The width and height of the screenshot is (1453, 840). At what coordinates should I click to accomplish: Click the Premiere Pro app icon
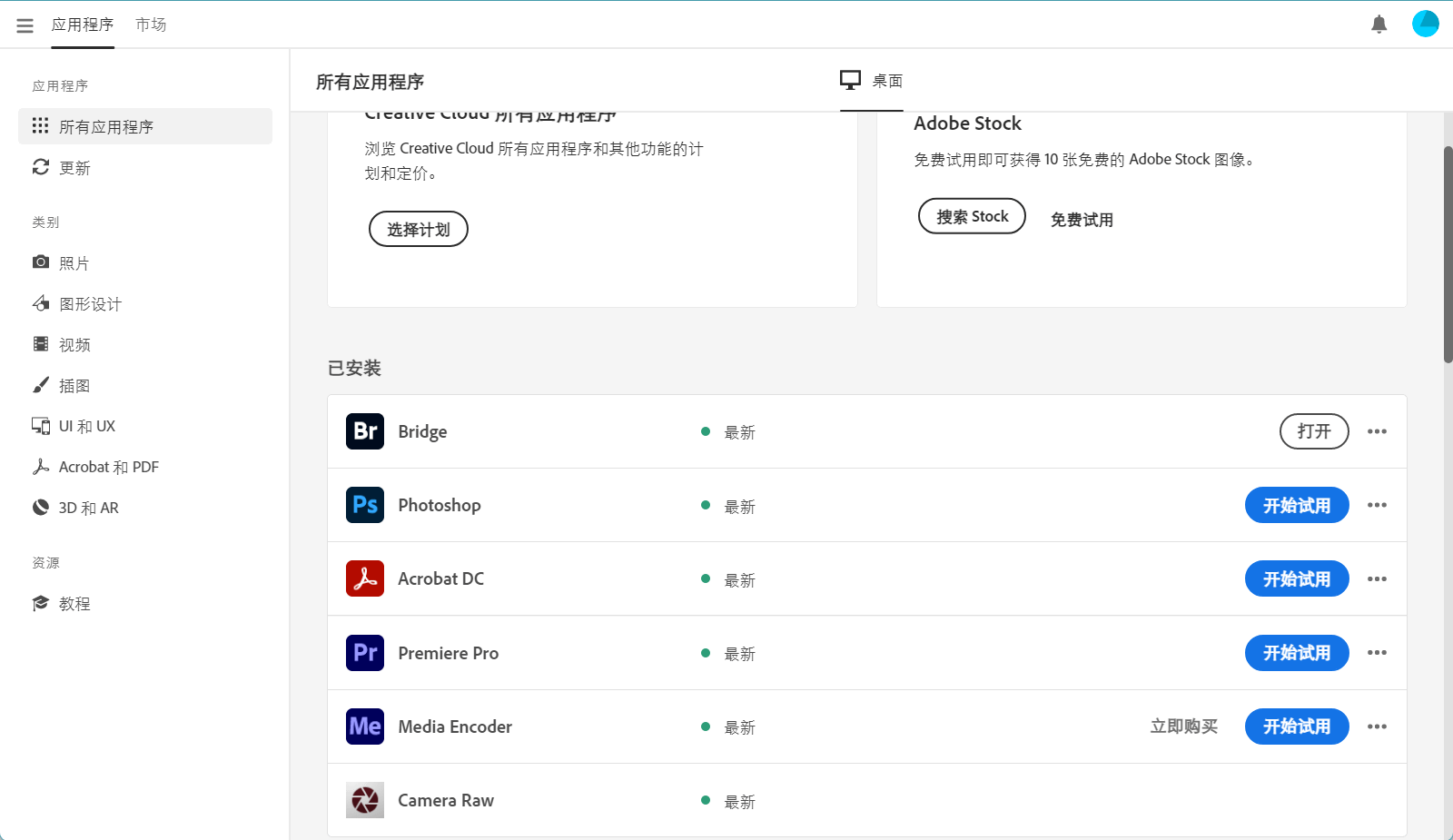pyautogui.click(x=365, y=653)
